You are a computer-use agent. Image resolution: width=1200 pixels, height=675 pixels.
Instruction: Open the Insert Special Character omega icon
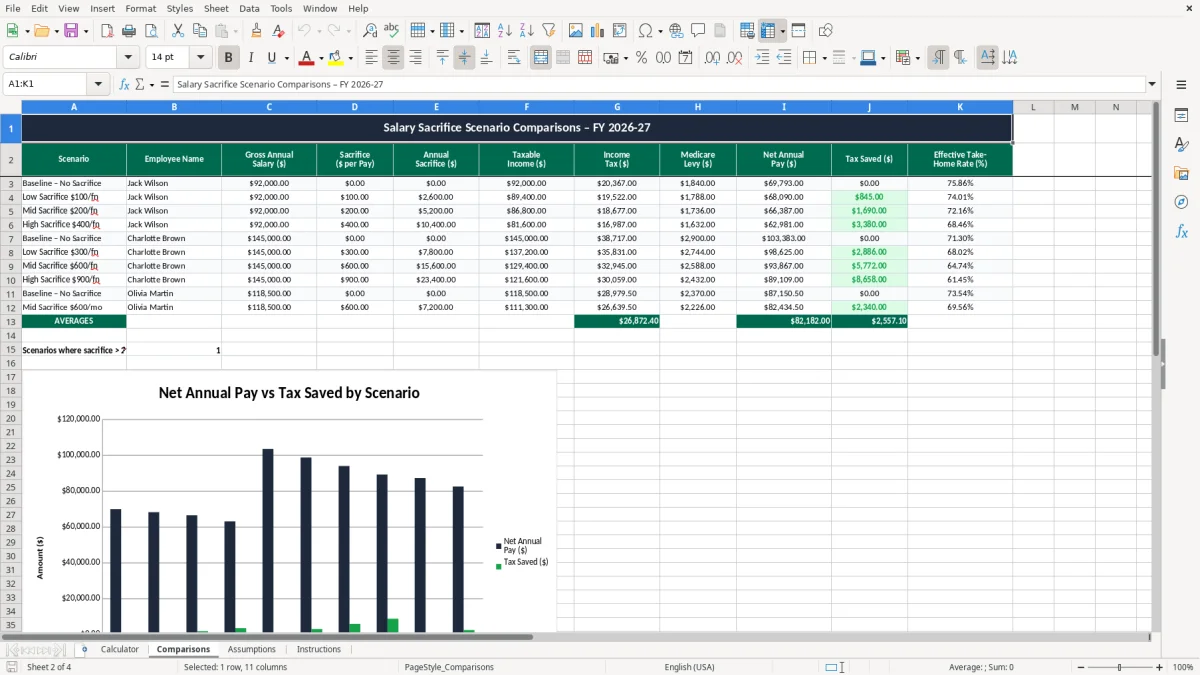(x=645, y=31)
